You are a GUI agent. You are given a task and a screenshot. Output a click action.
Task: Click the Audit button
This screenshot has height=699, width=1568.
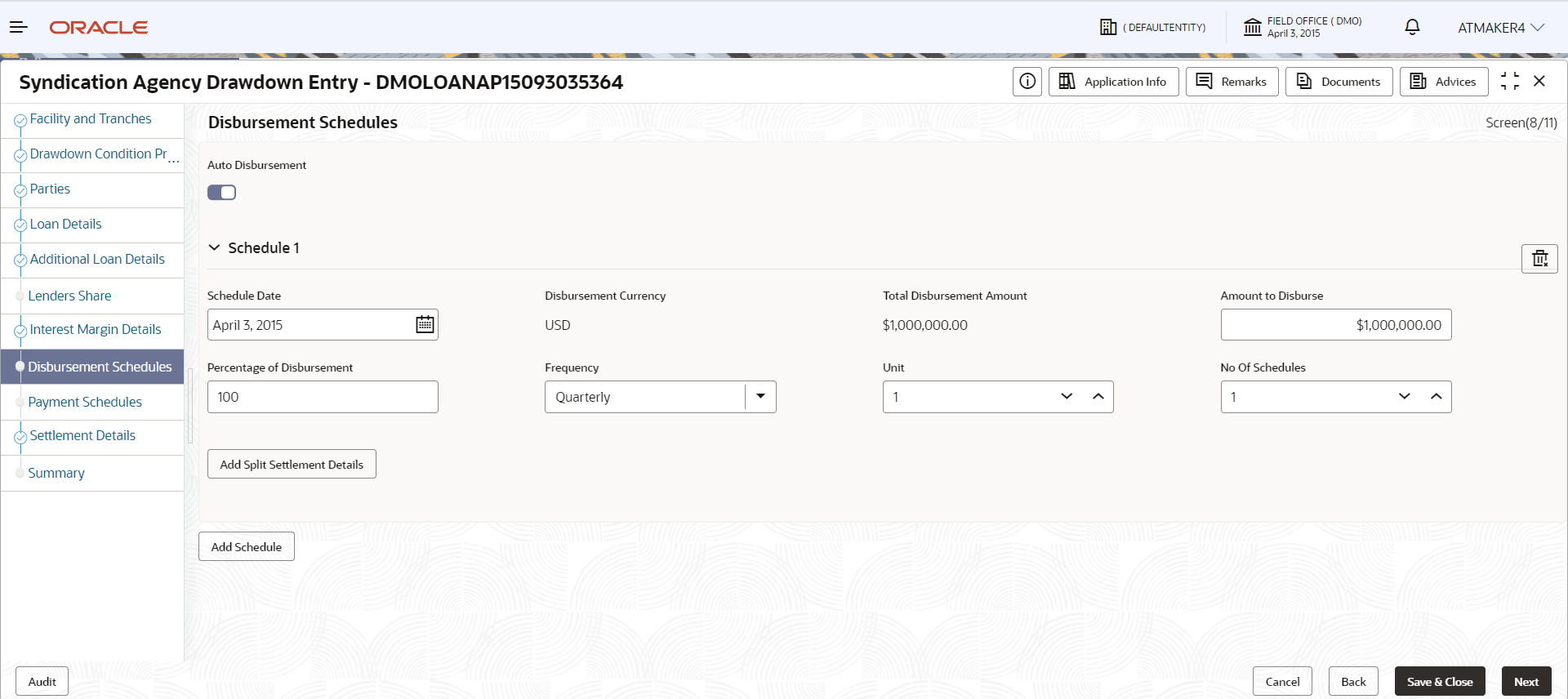(42, 681)
